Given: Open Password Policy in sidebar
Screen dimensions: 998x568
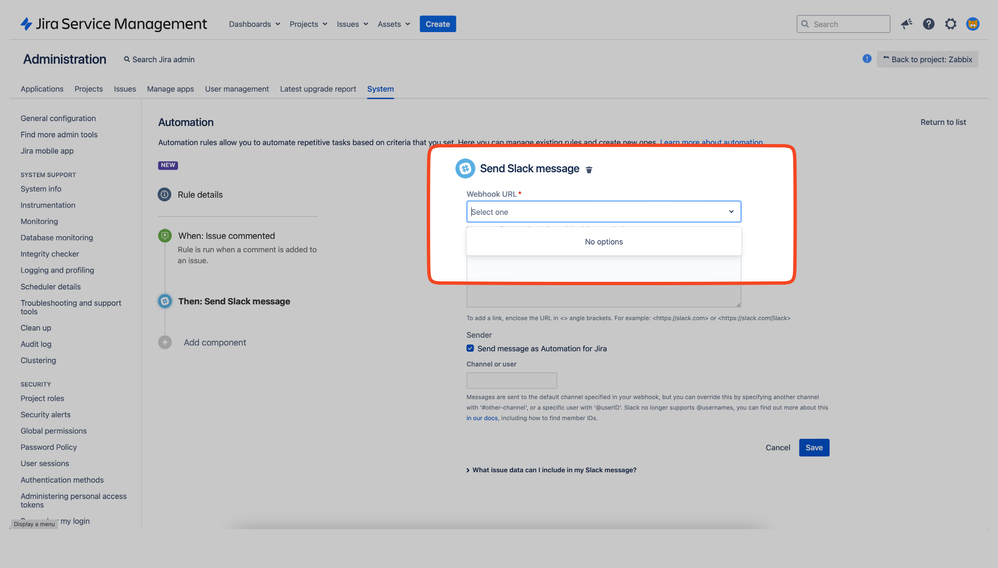Looking at the screenshot, I should coord(48,448).
